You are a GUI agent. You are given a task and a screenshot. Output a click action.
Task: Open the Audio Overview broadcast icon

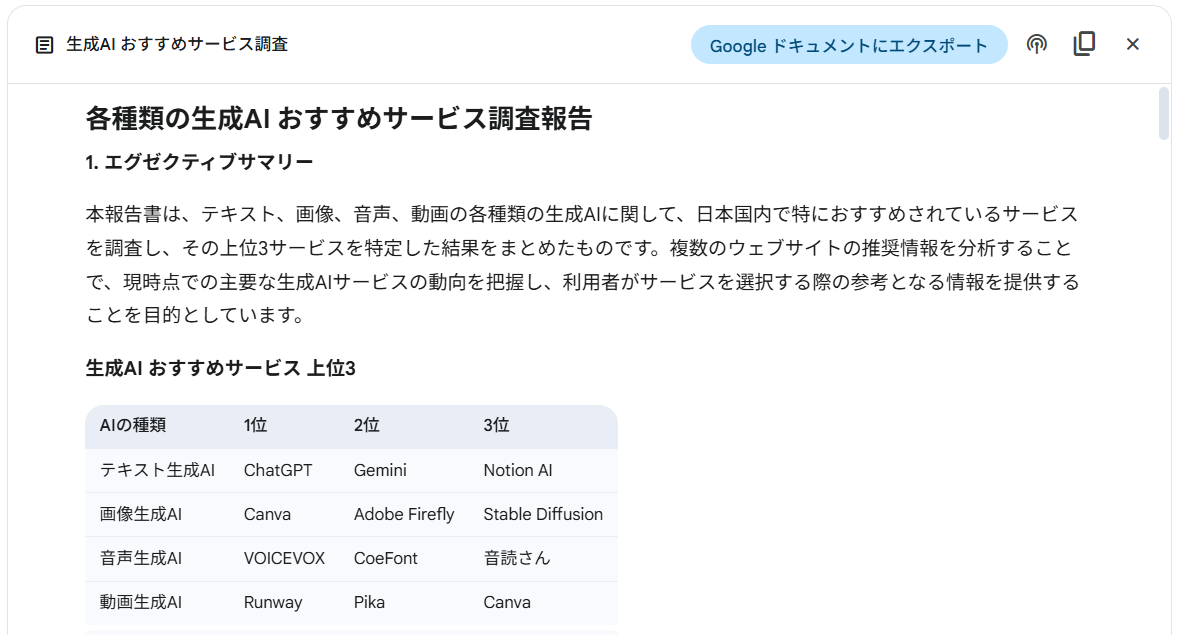(x=1036, y=44)
